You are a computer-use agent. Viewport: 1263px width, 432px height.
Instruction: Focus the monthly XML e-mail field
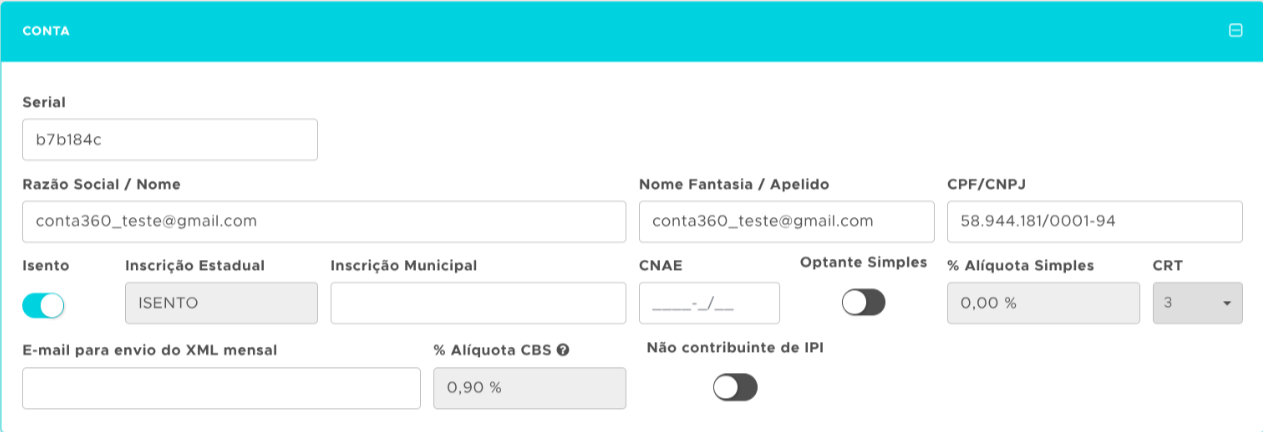coord(221,388)
